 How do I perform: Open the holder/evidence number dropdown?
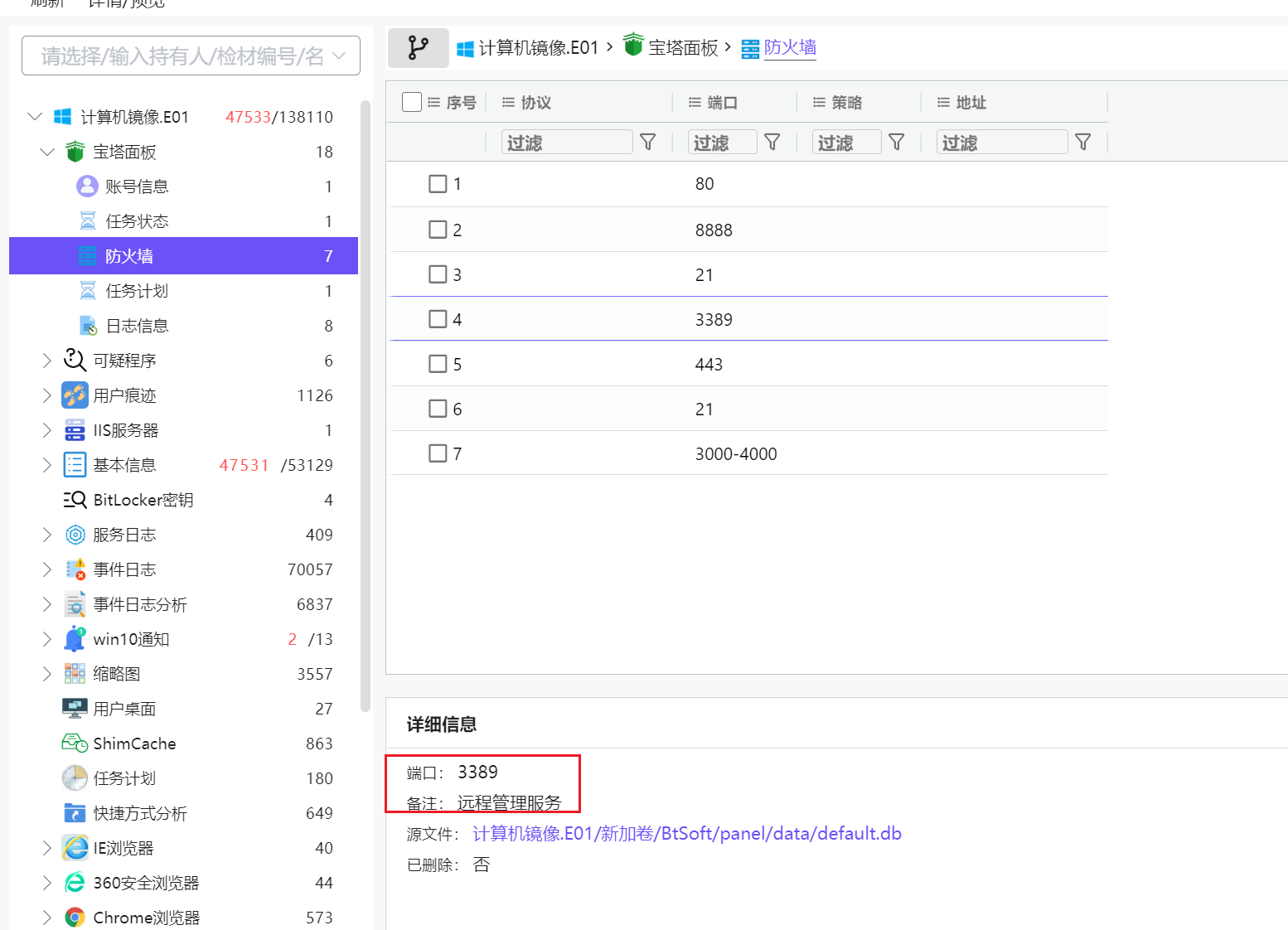(191, 56)
